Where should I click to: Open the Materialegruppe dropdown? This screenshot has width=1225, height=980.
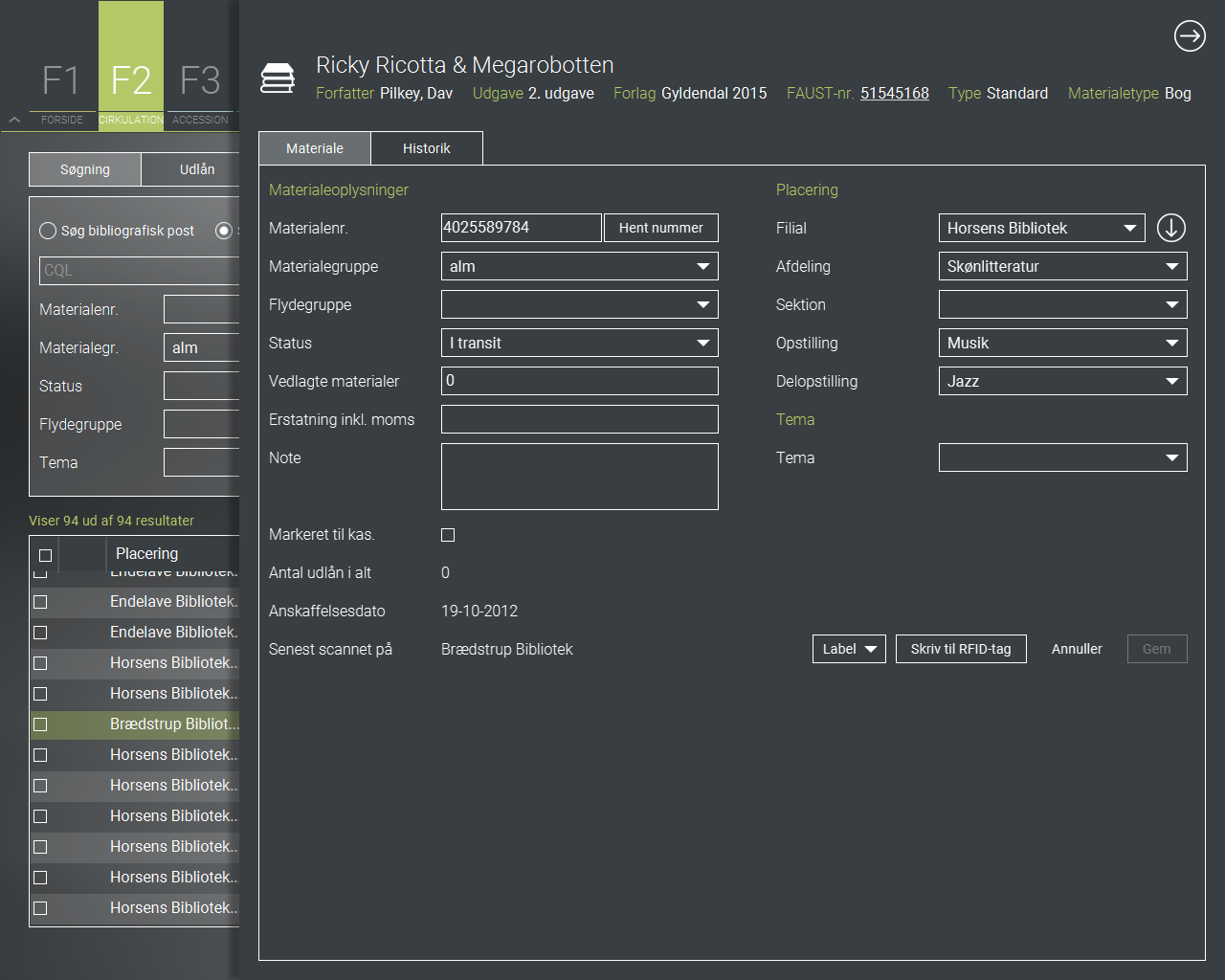click(x=580, y=266)
